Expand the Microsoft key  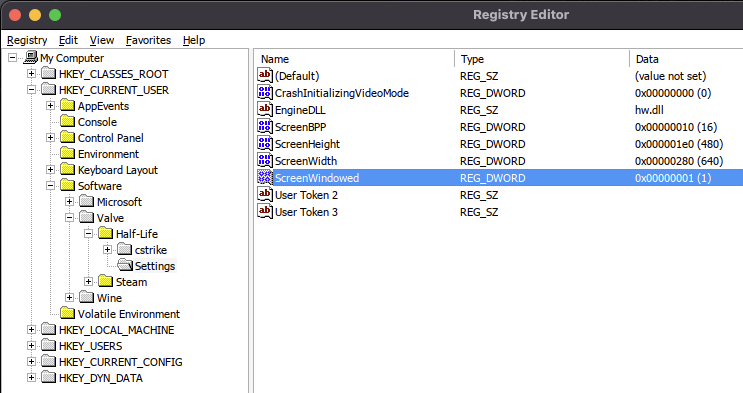69,201
